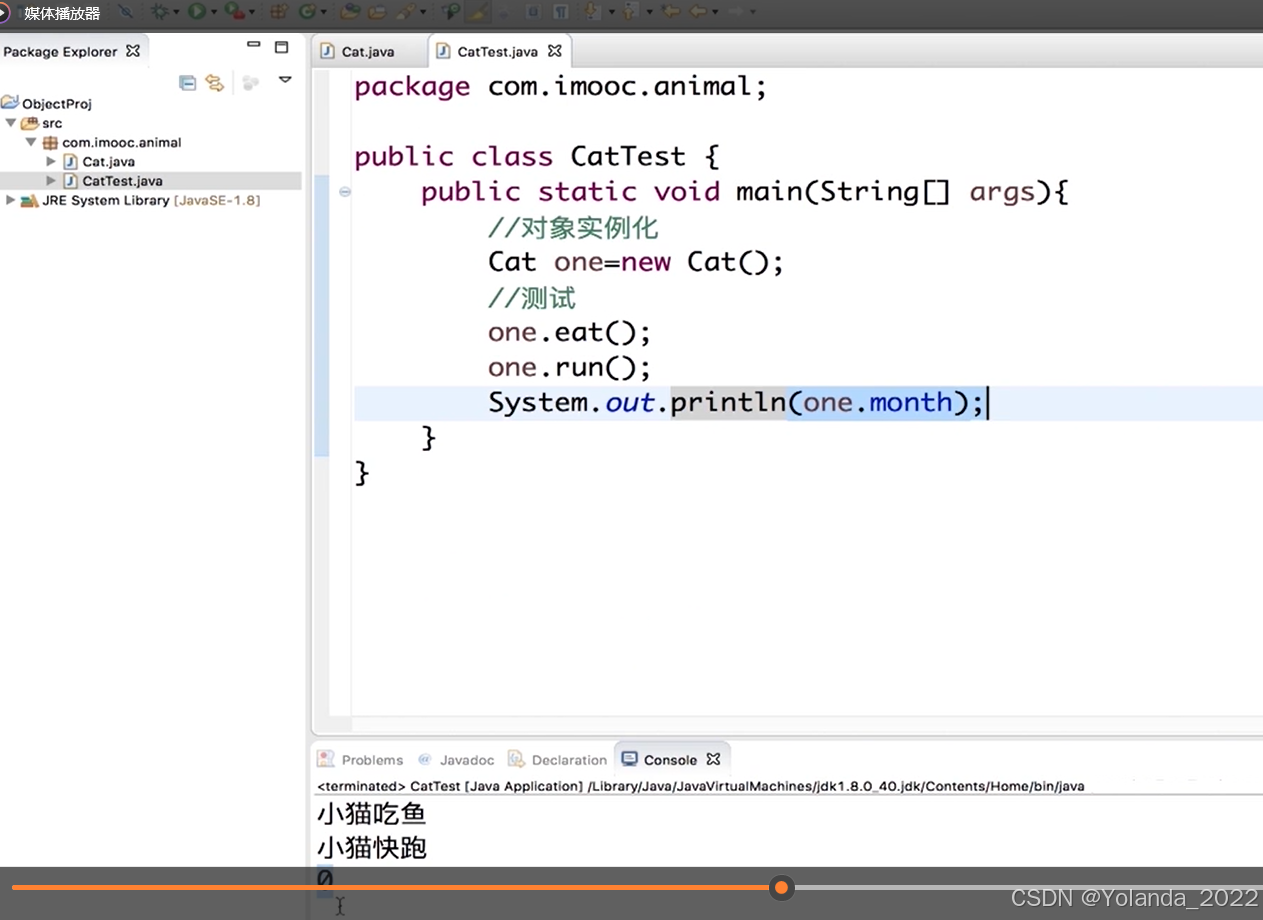Toggle Skip All Breakpoints in toolbar
Image resolution: width=1263 pixels, height=920 pixels.
click(x=125, y=11)
